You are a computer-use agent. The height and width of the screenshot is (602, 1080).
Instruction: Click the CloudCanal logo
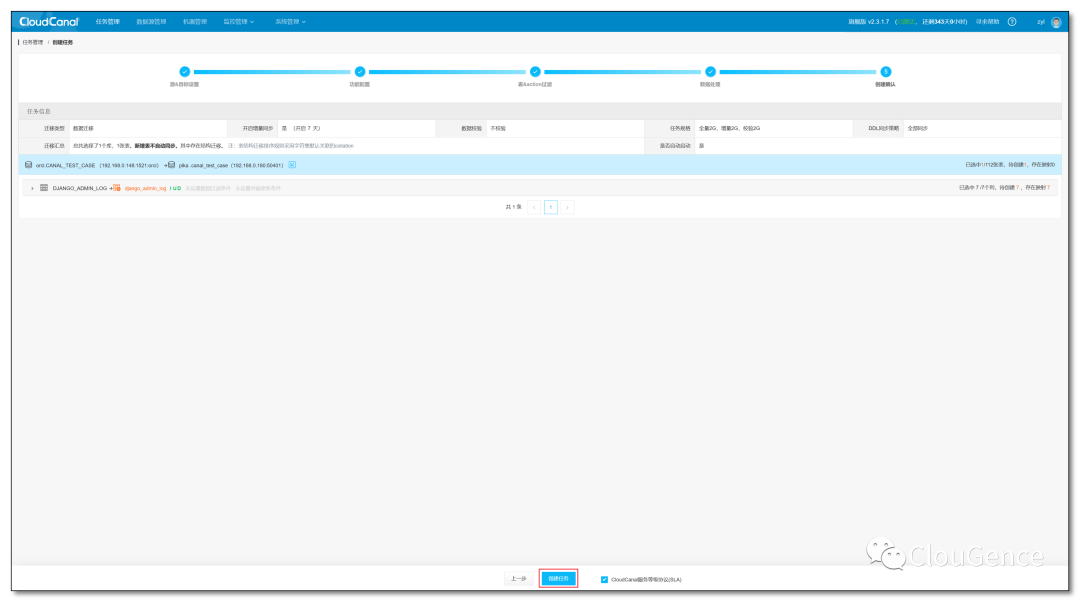coord(49,21)
